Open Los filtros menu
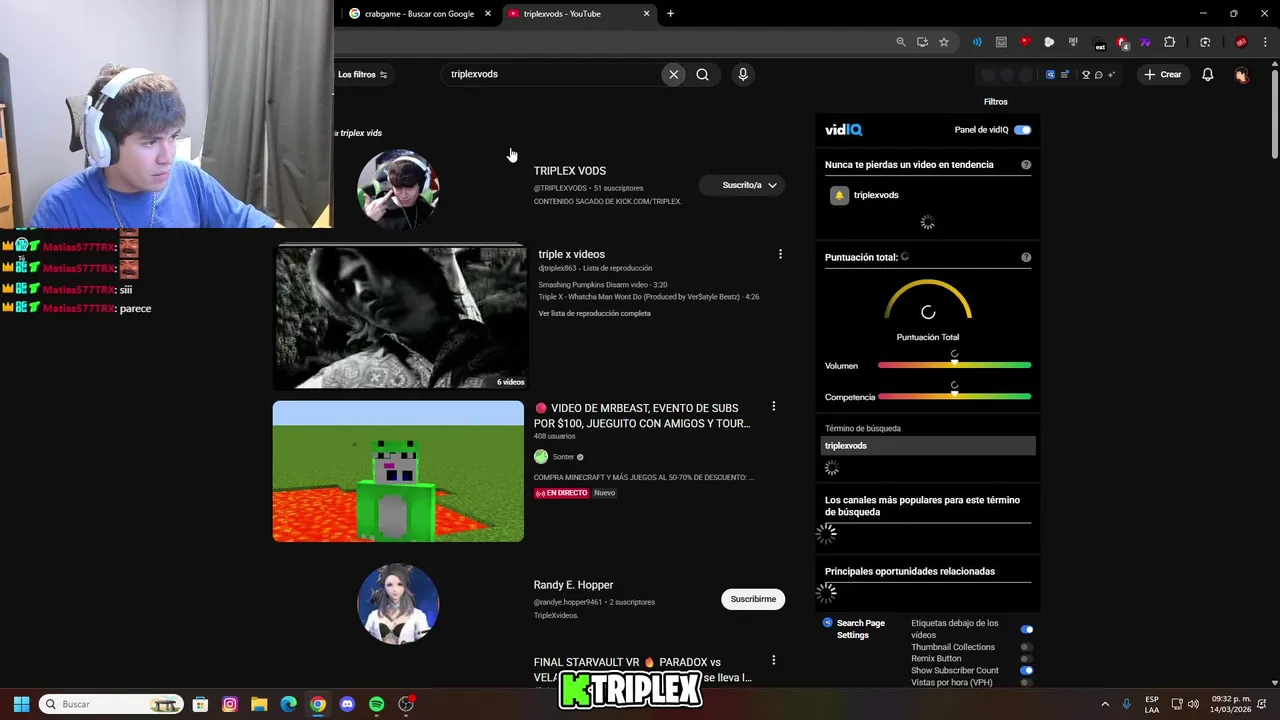Viewport: 1280px width, 720px height. [x=363, y=74]
